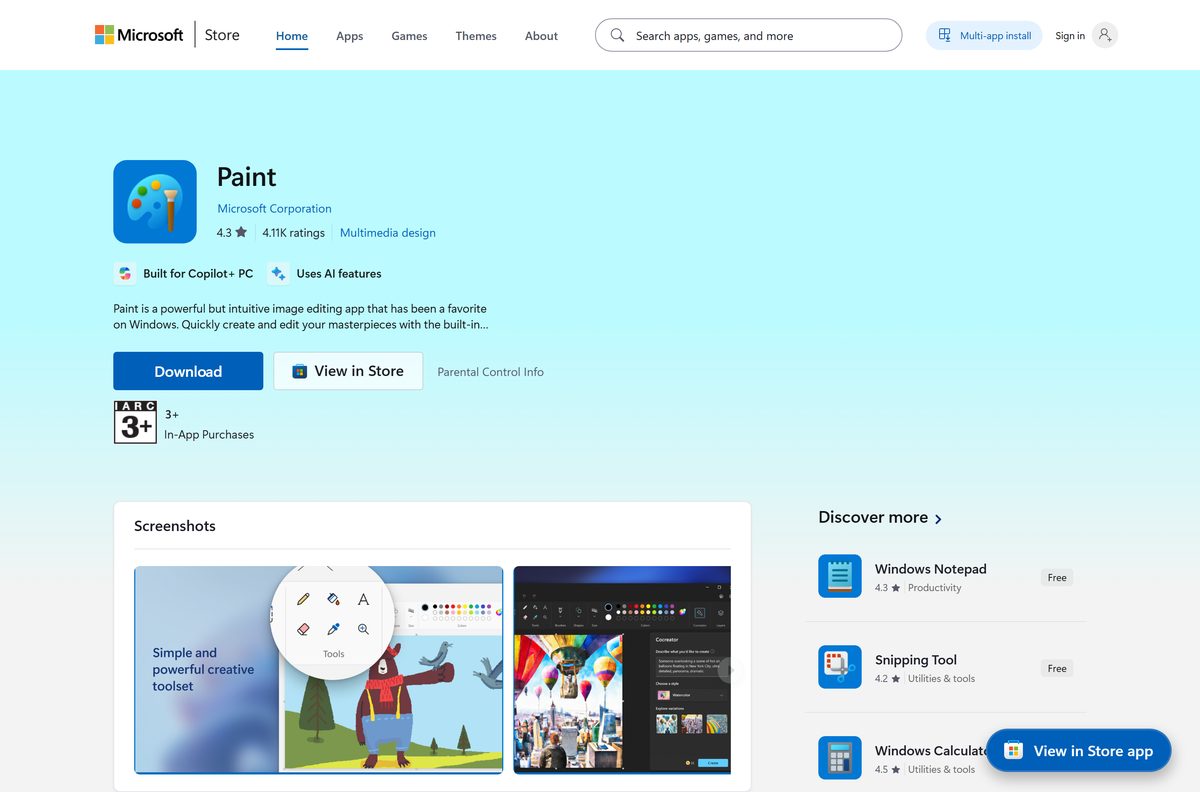Viewport: 1200px width, 792px height.
Task: Click the Windows Calculator app icon
Action: (840, 758)
